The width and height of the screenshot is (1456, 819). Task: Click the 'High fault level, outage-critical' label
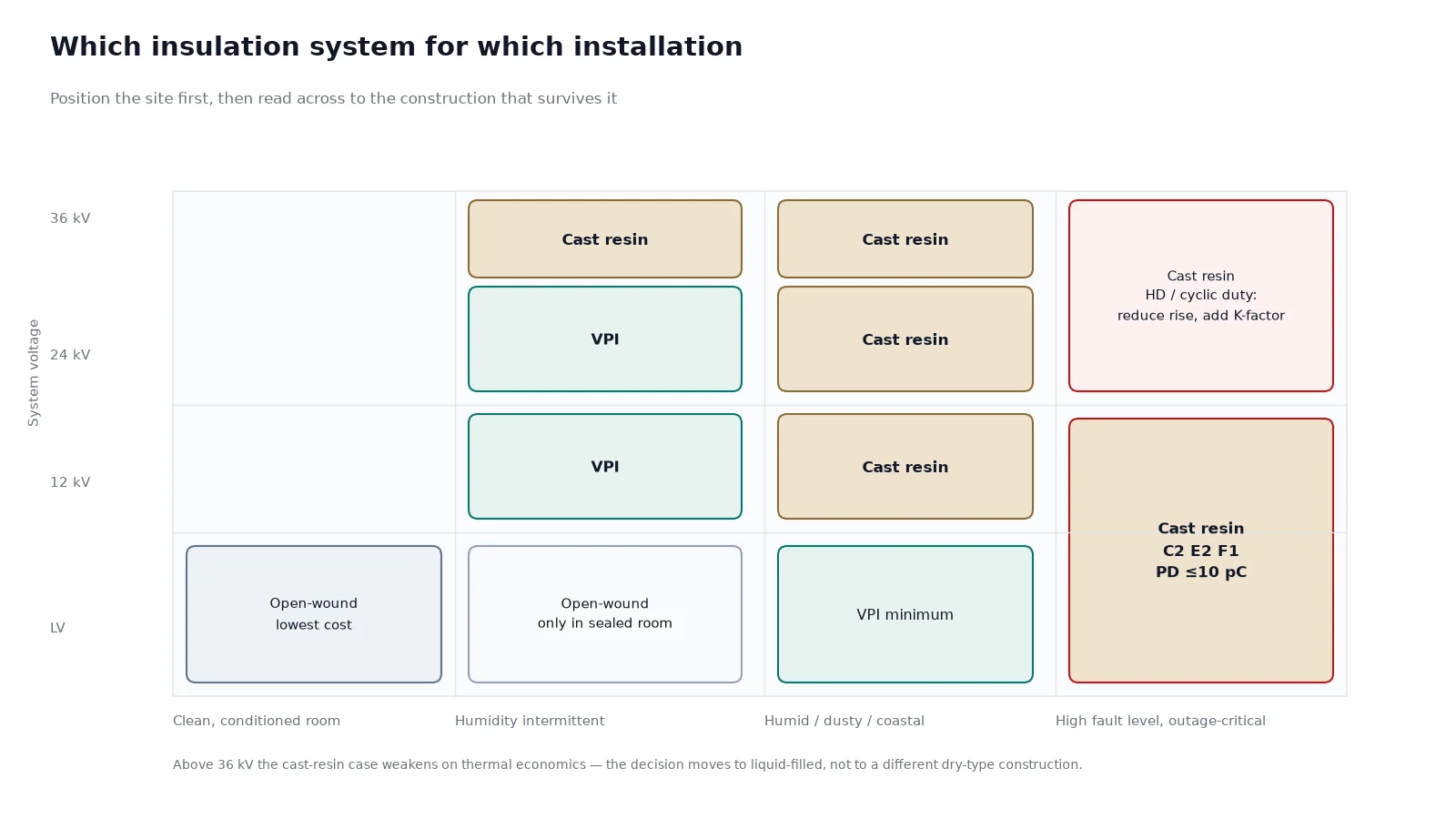pyautogui.click(x=1160, y=721)
